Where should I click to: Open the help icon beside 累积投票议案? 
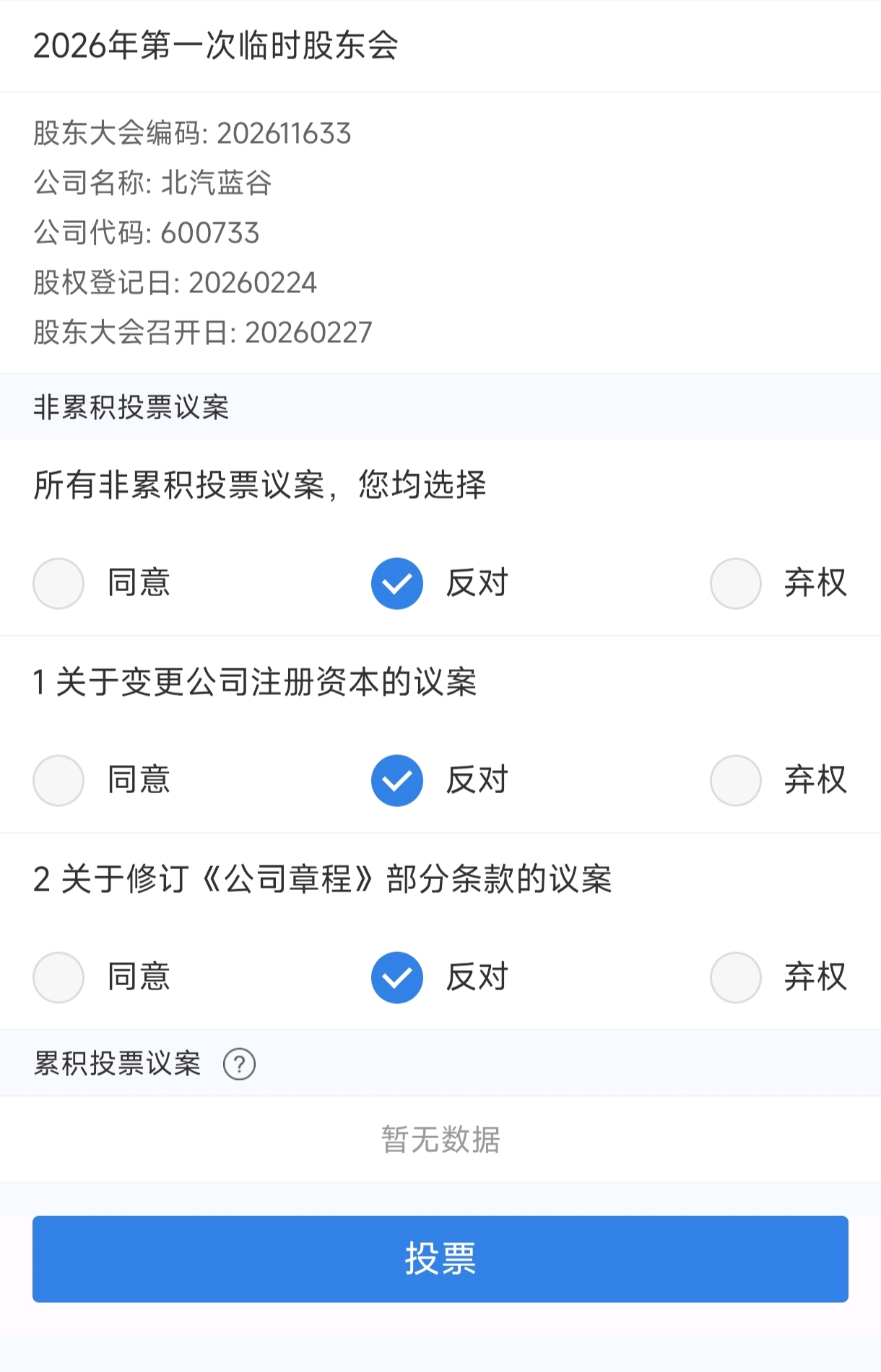239,1064
